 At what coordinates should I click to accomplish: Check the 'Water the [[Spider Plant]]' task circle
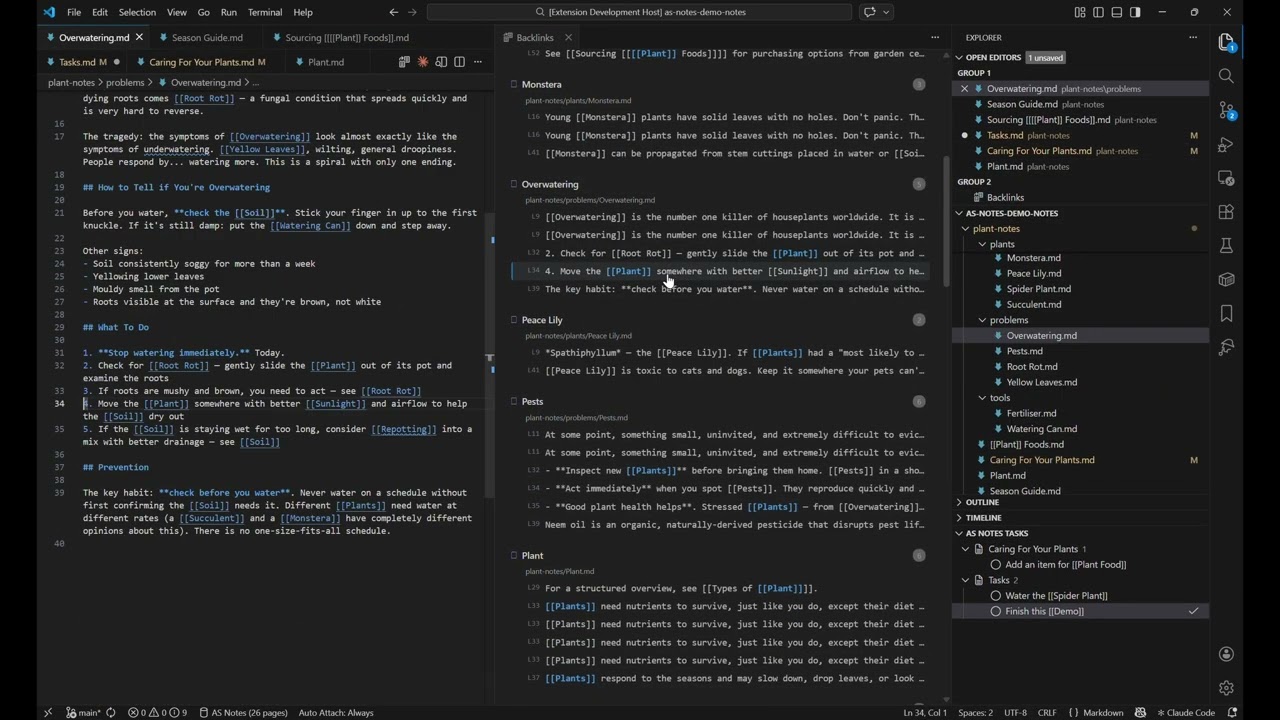(x=995, y=596)
